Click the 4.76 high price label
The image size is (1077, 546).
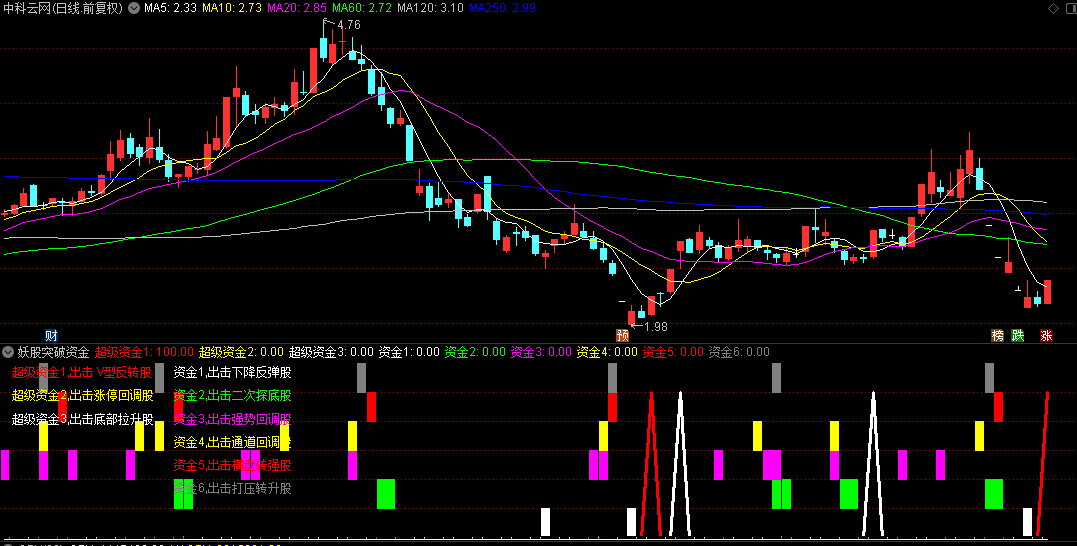coord(349,25)
